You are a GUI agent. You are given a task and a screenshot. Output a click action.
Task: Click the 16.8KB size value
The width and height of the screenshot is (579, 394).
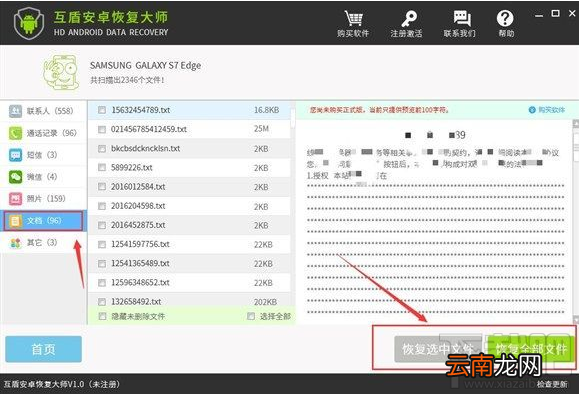click(x=267, y=110)
